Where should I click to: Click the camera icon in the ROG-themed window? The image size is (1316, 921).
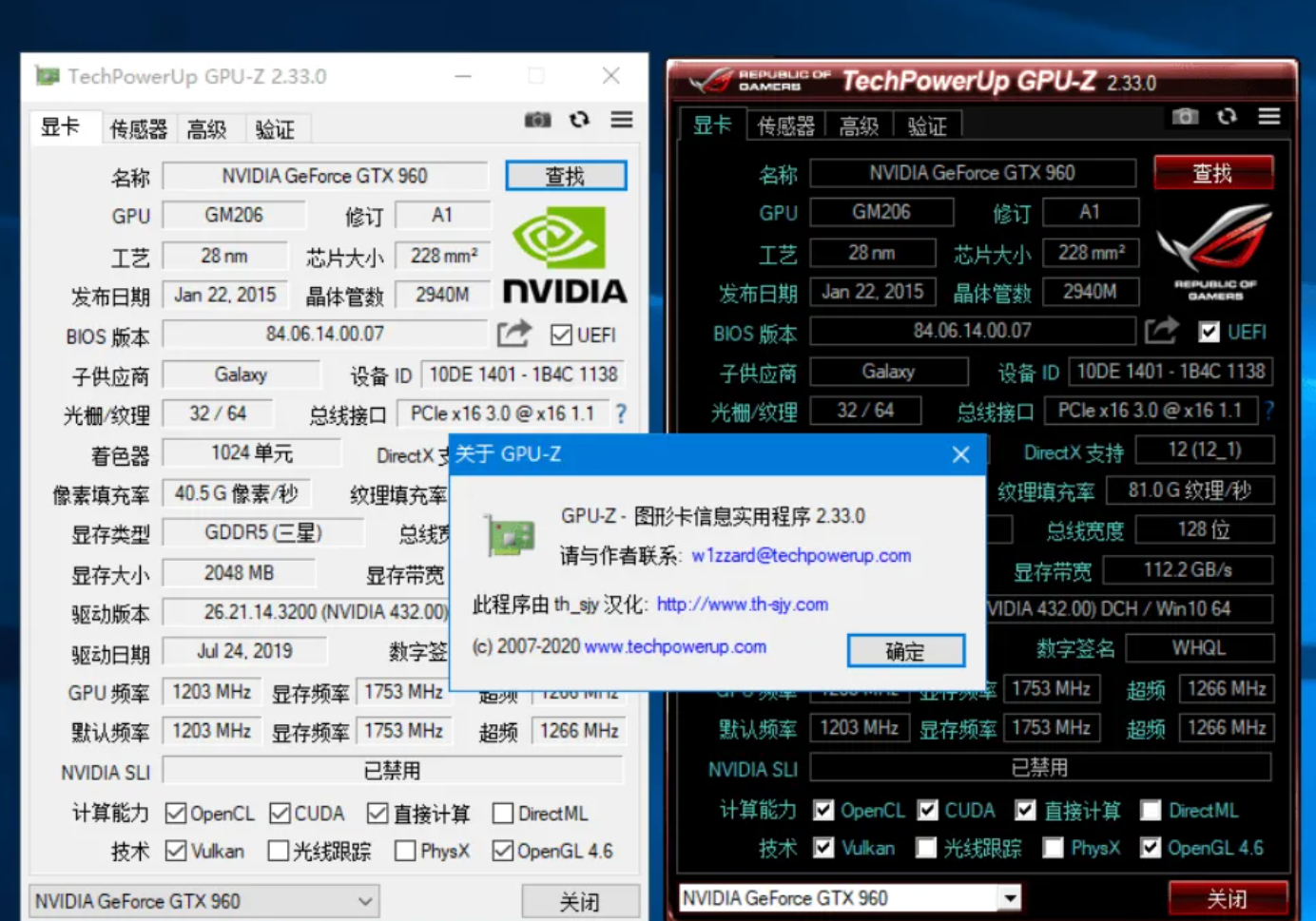tap(1184, 116)
